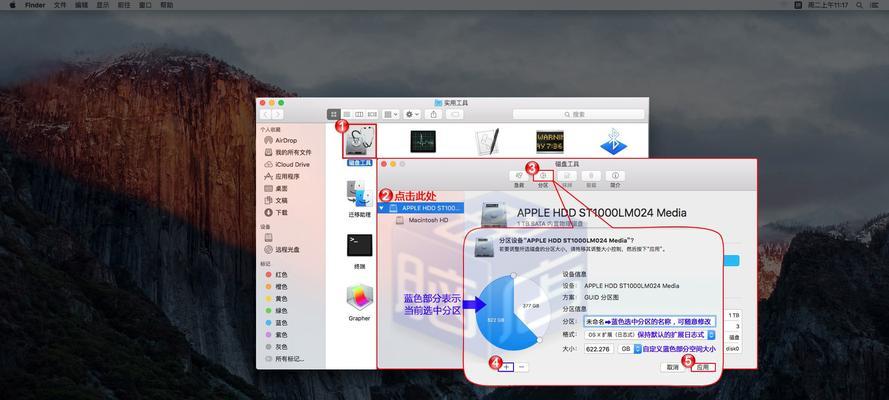Screen dimensions: 889x400
Task: Click the Partition (分区) toolbar button
Action: [x=543, y=176]
